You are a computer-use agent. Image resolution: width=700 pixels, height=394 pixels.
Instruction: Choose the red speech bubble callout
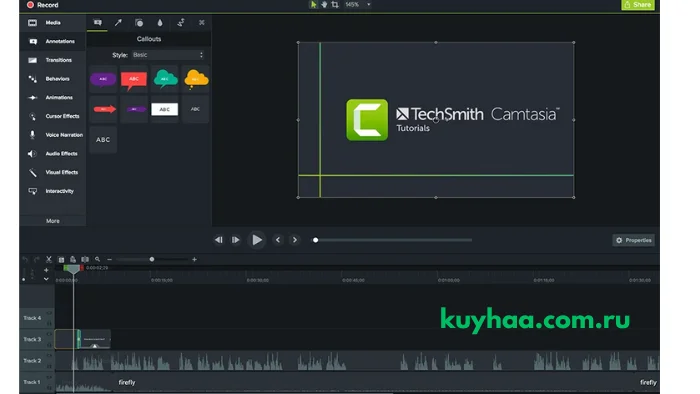coord(134,79)
